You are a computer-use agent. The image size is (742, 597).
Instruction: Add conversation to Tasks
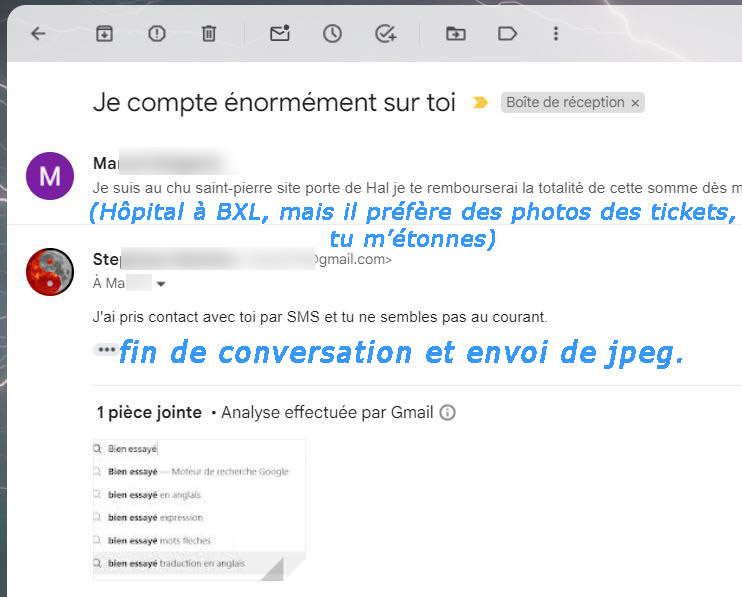(385, 33)
